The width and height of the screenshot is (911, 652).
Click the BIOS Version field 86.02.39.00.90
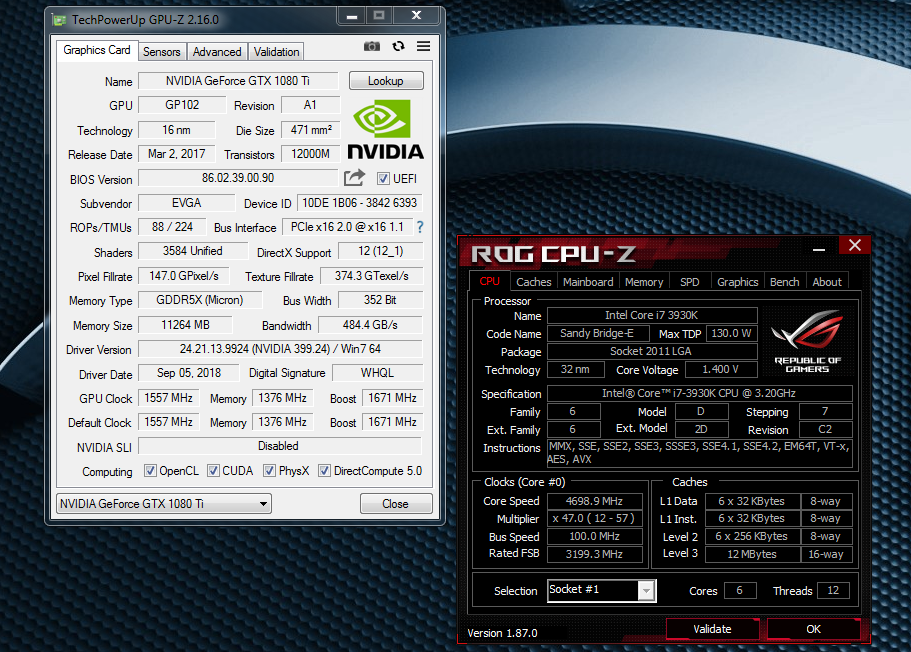pos(238,178)
